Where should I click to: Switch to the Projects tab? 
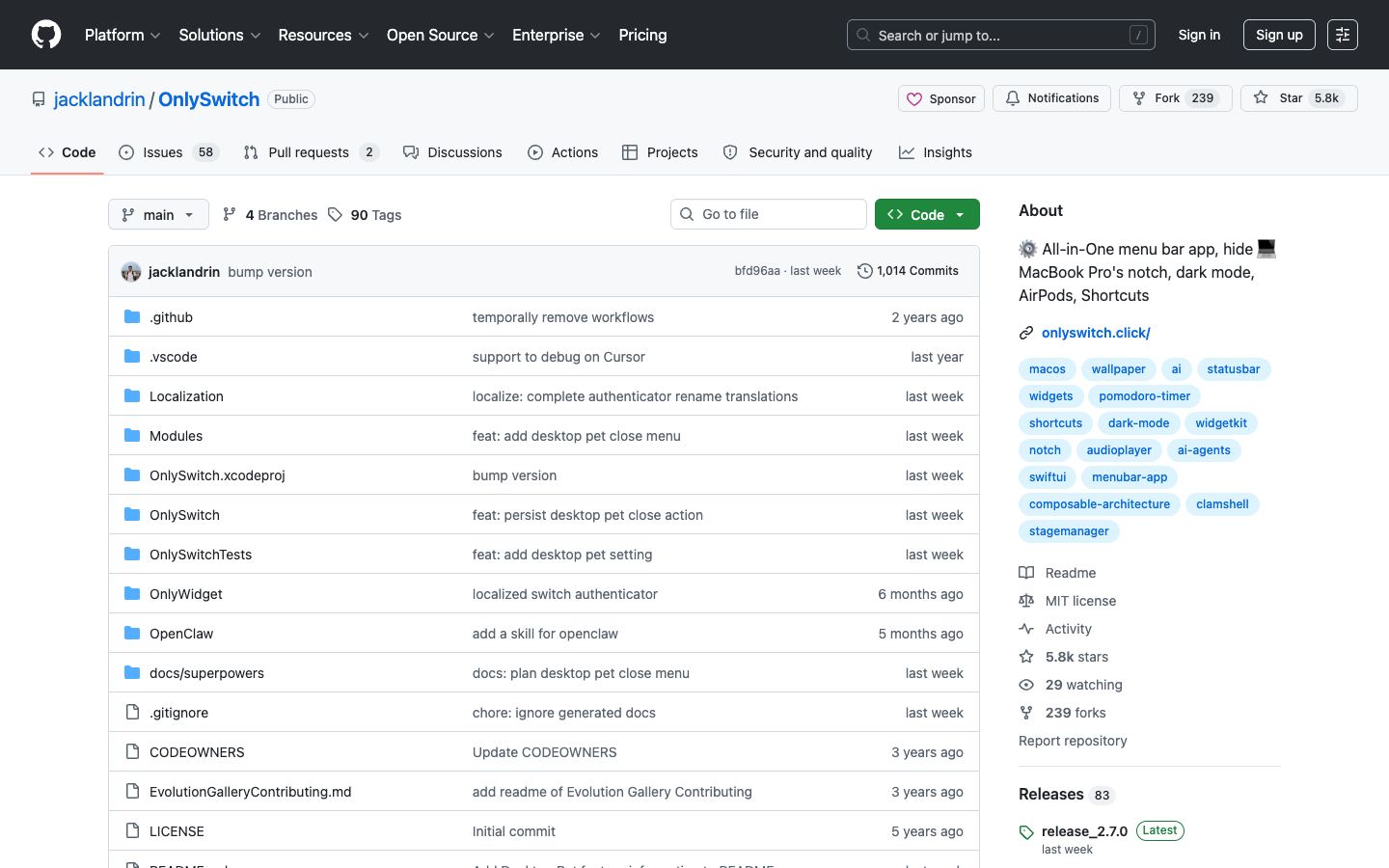pos(660,152)
